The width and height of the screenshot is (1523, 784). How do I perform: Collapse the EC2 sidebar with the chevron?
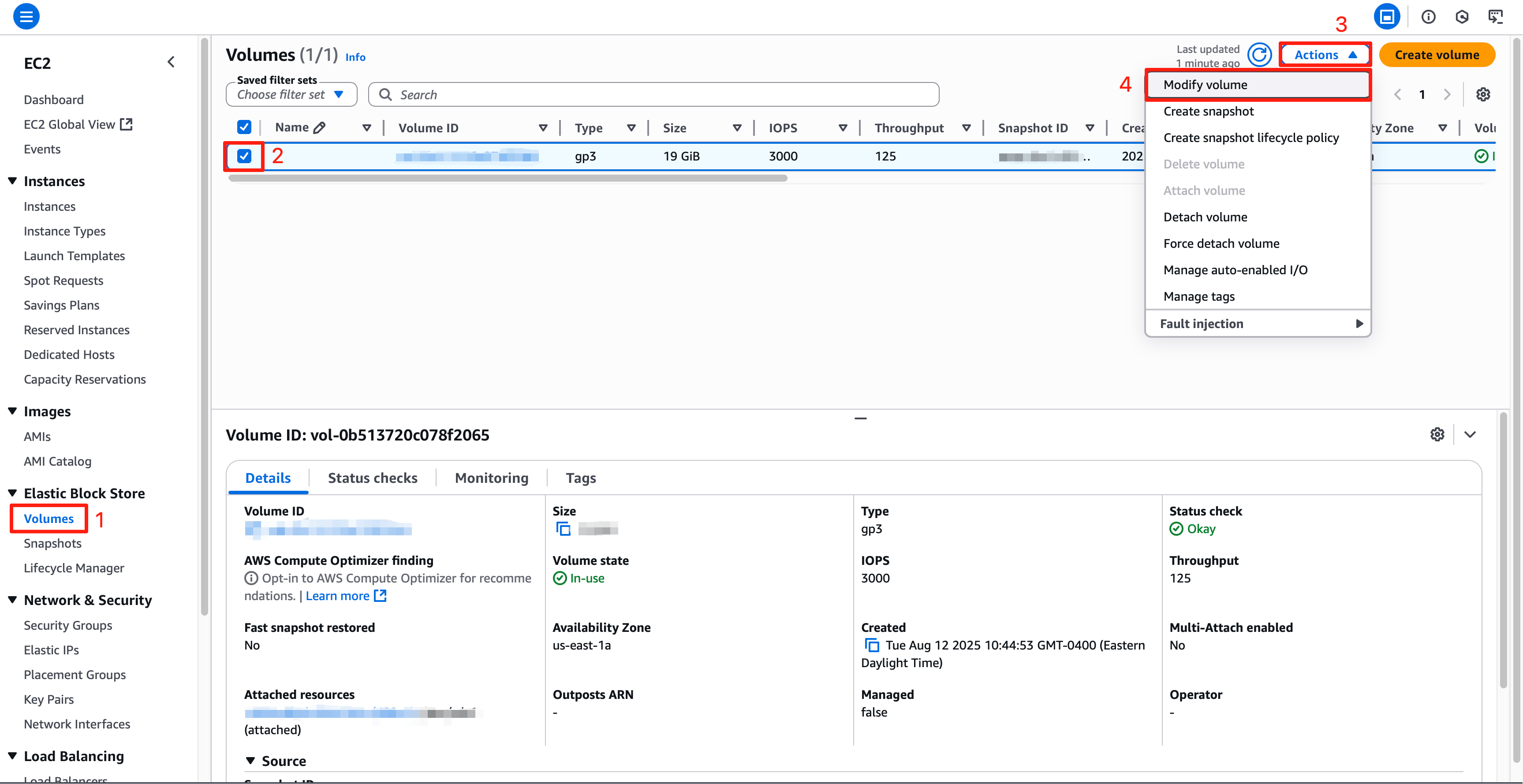(171, 62)
